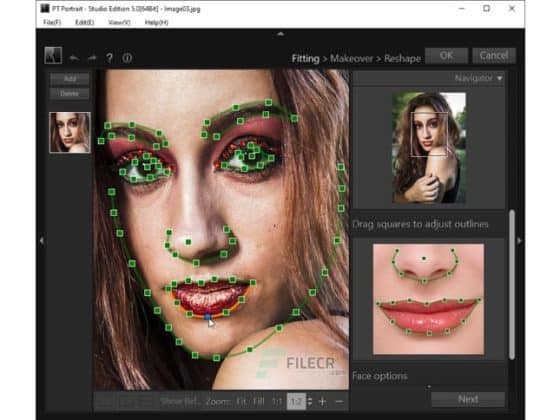Select the 1:2 zoom ratio field
The height and width of the screenshot is (420, 560).
tap(296, 401)
